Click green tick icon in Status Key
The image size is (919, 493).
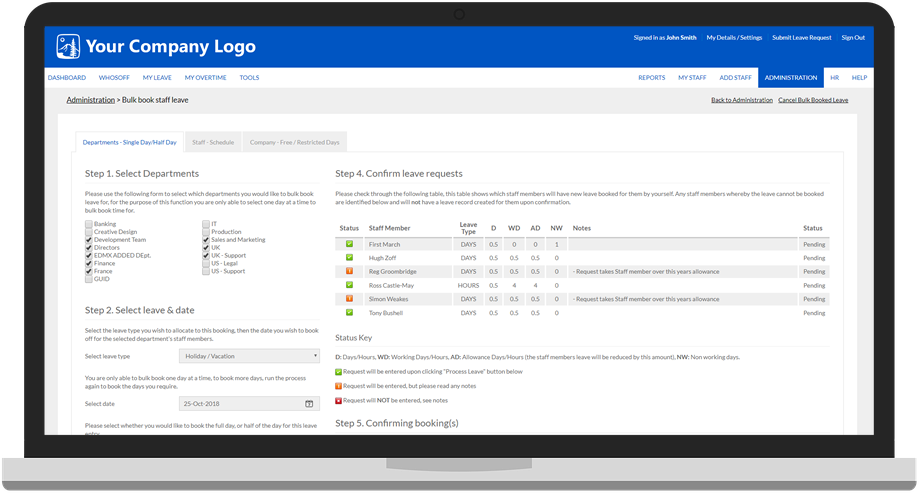click(x=338, y=372)
